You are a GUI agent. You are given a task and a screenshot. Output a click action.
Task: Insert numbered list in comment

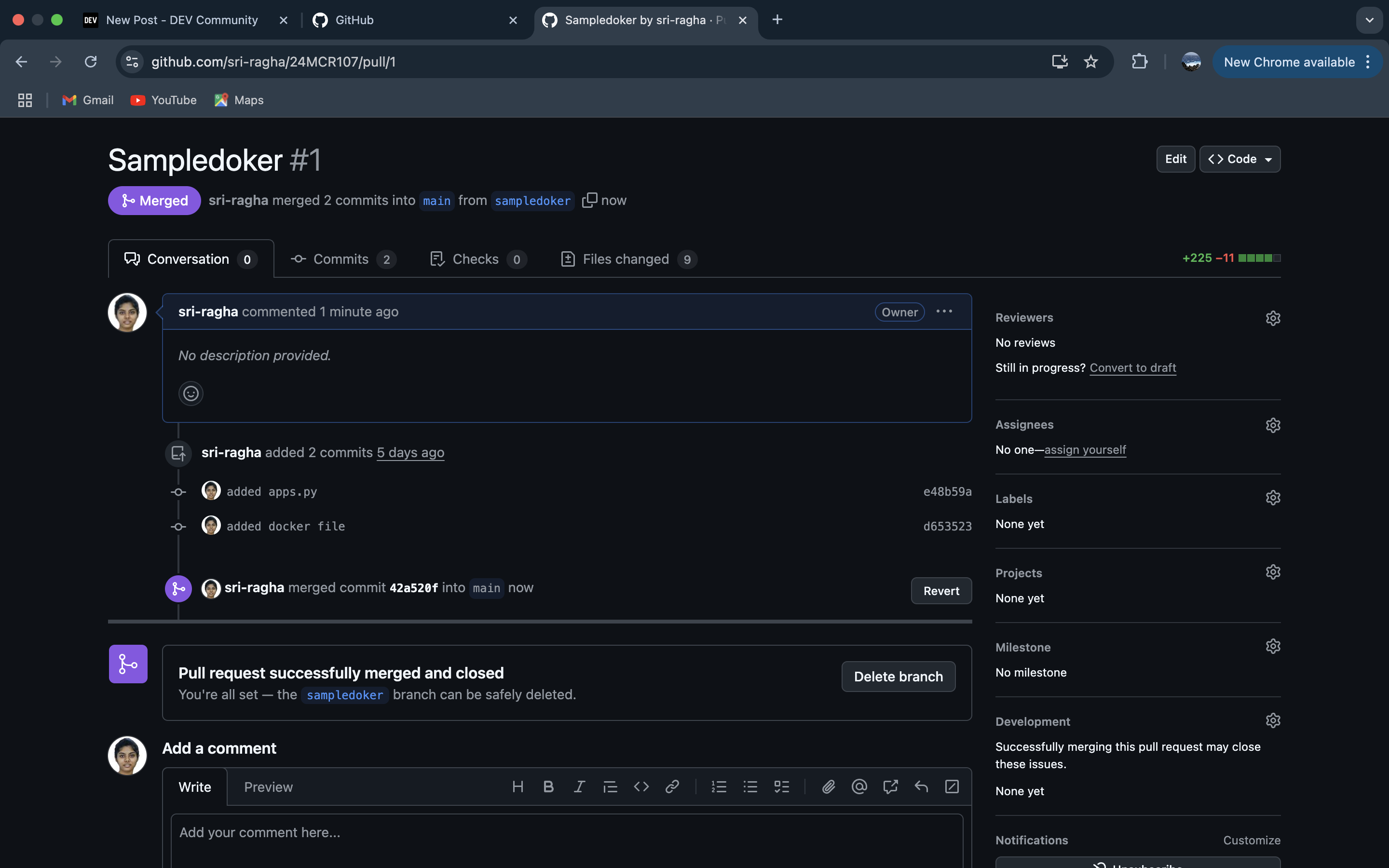(719, 787)
